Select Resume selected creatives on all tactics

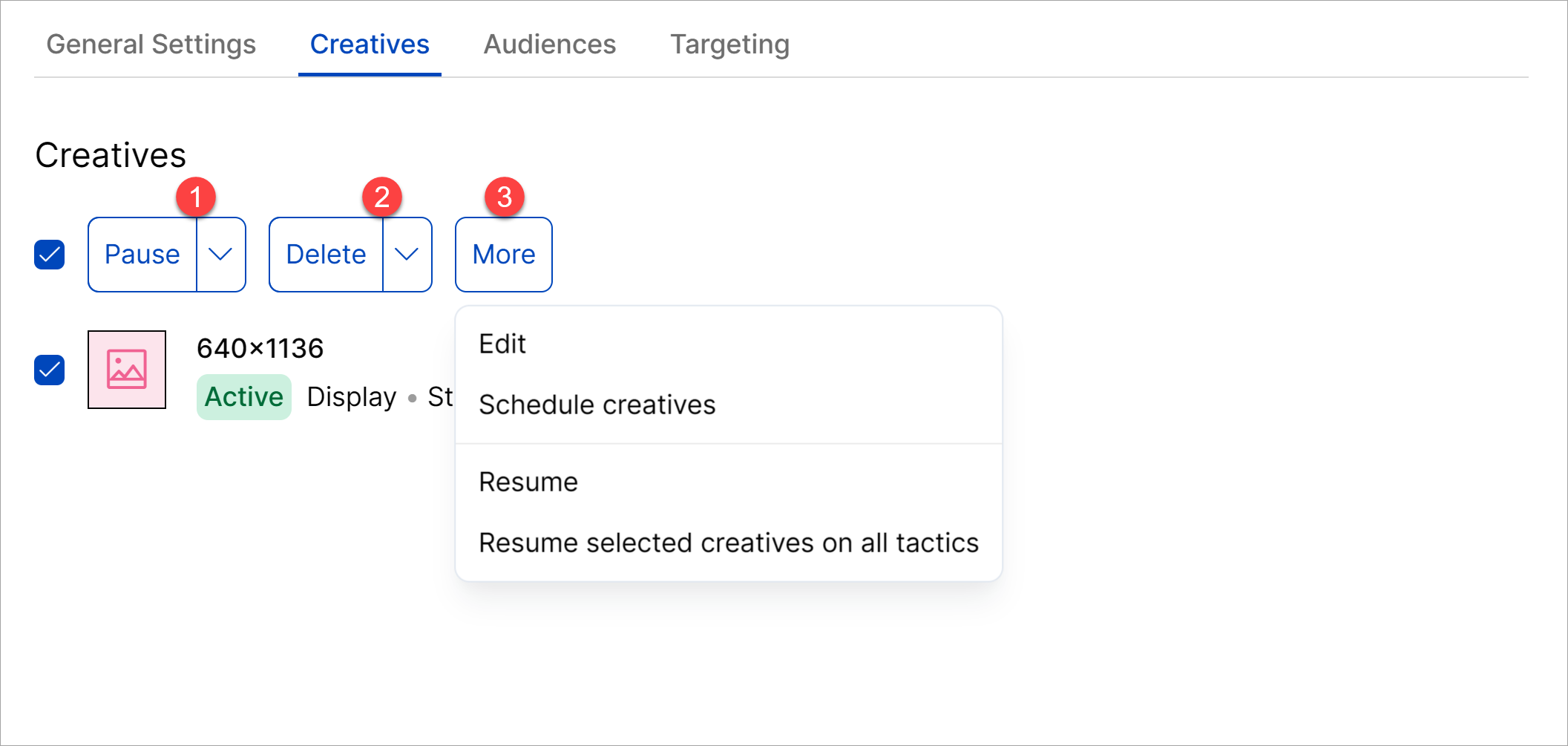tap(728, 543)
